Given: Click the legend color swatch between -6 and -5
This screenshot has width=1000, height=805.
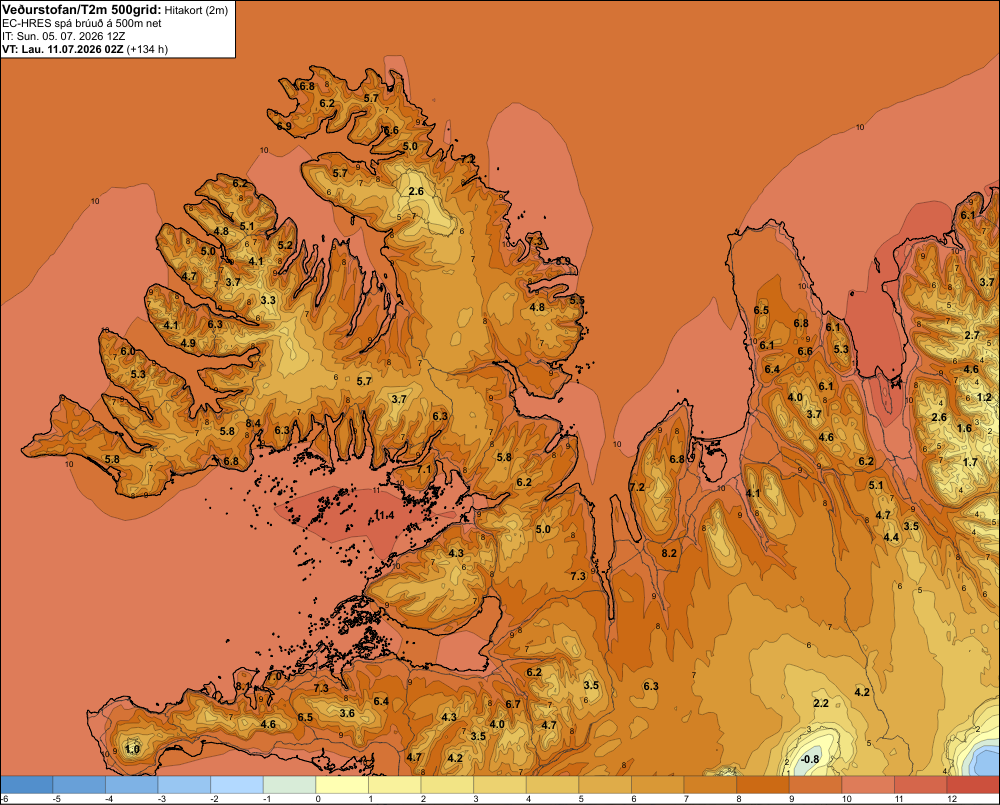Looking at the screenshot, I should coord(27,785).
